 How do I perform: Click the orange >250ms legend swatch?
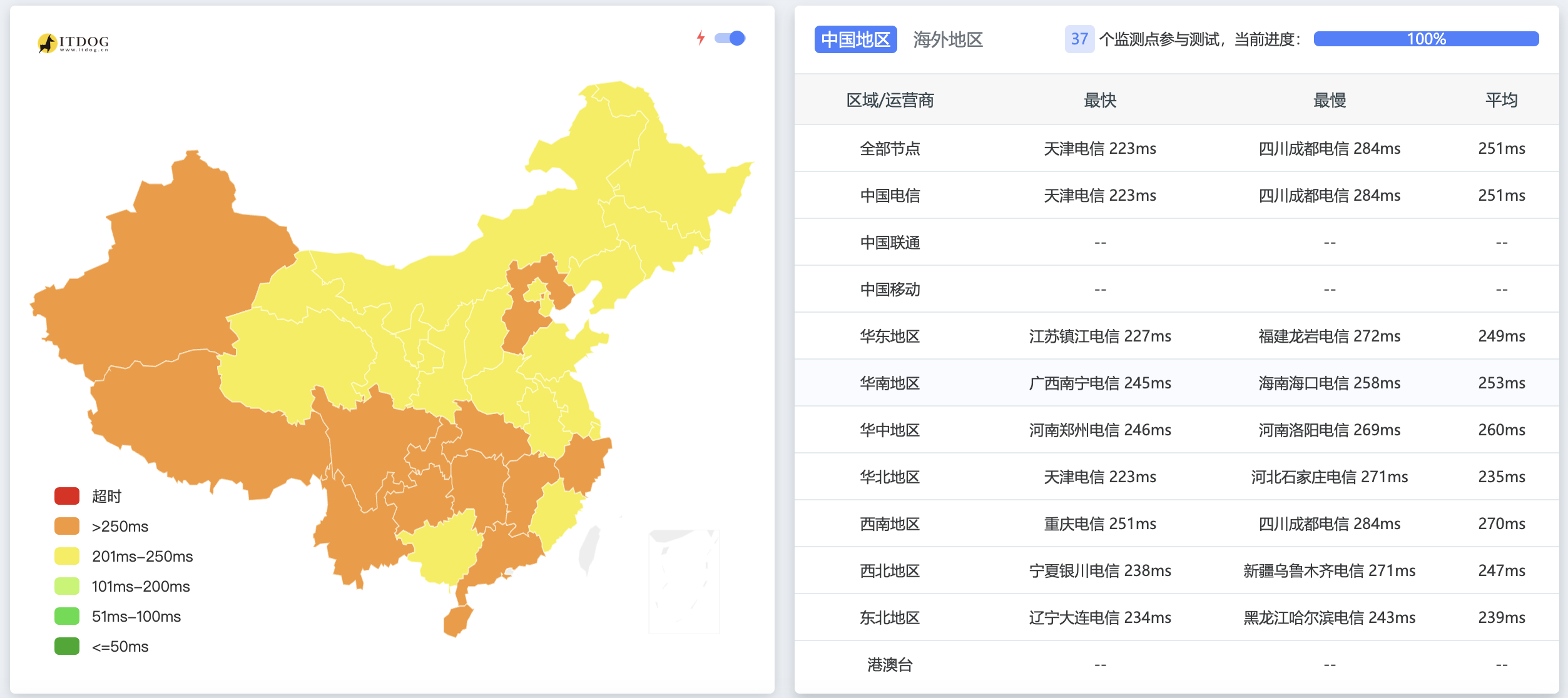click(x=67, y=526)
